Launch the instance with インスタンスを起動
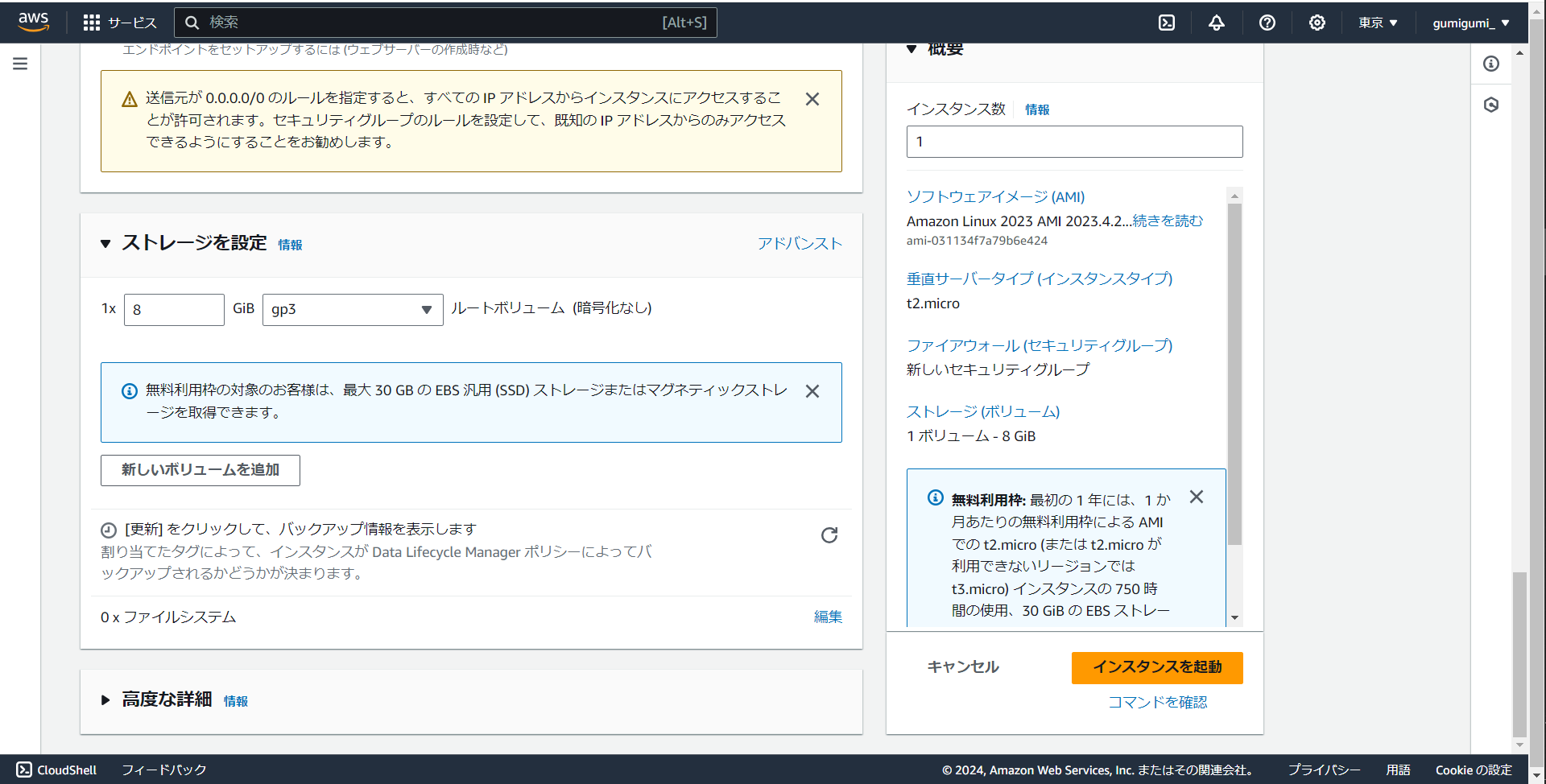Screen dimensions: 1546x784 [1157, 667]
